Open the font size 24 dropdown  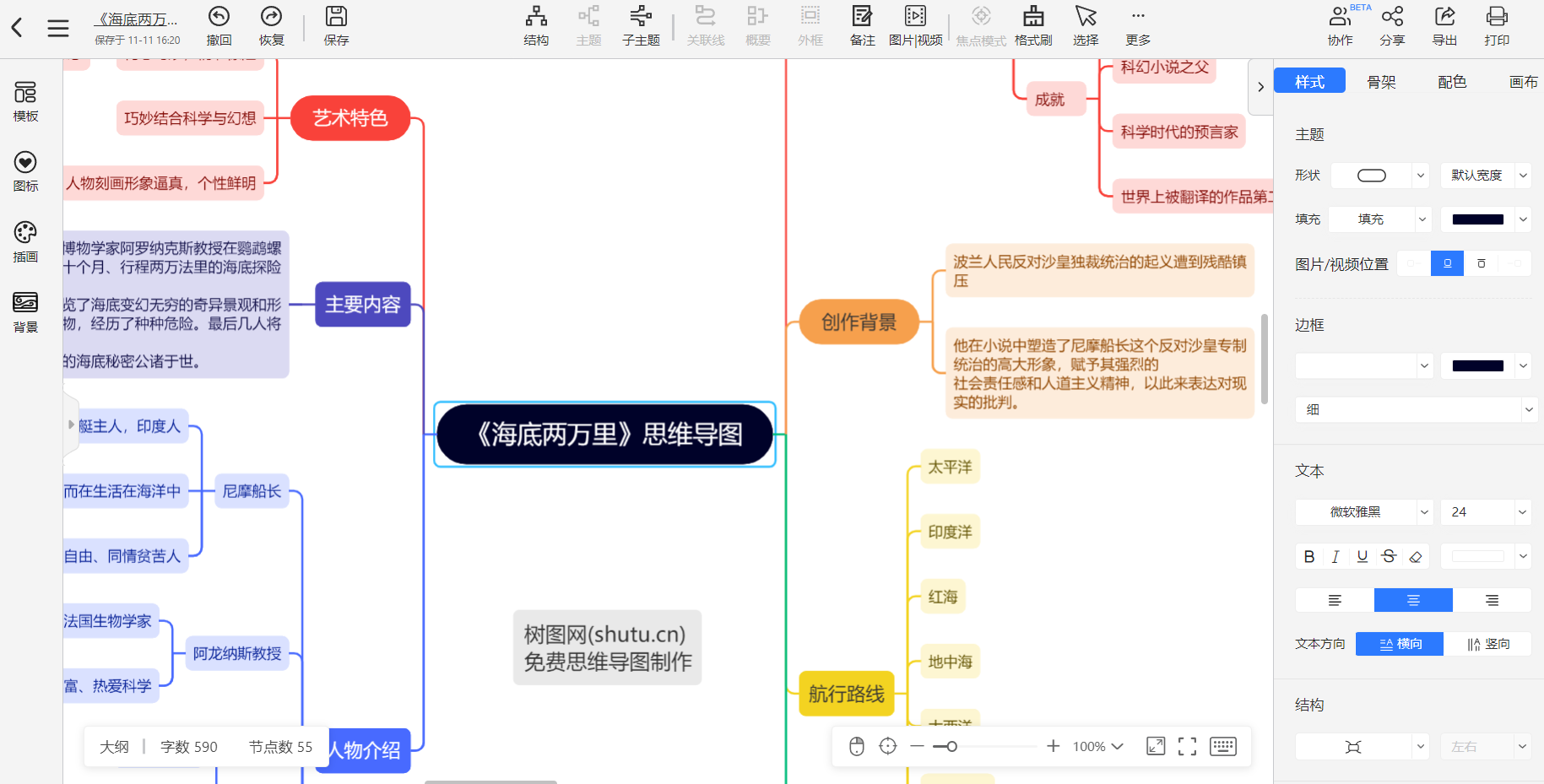click(x=1486, y=511)
